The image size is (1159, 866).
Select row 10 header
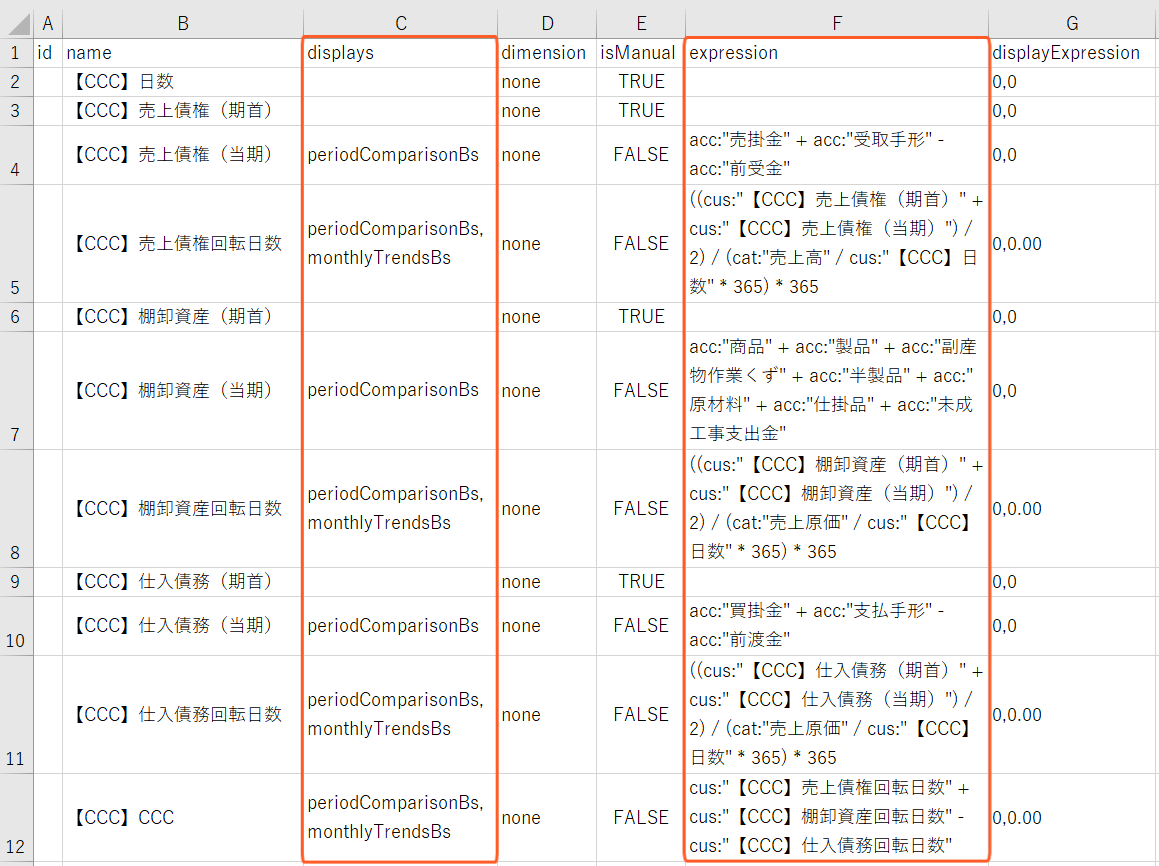(16, 626)
